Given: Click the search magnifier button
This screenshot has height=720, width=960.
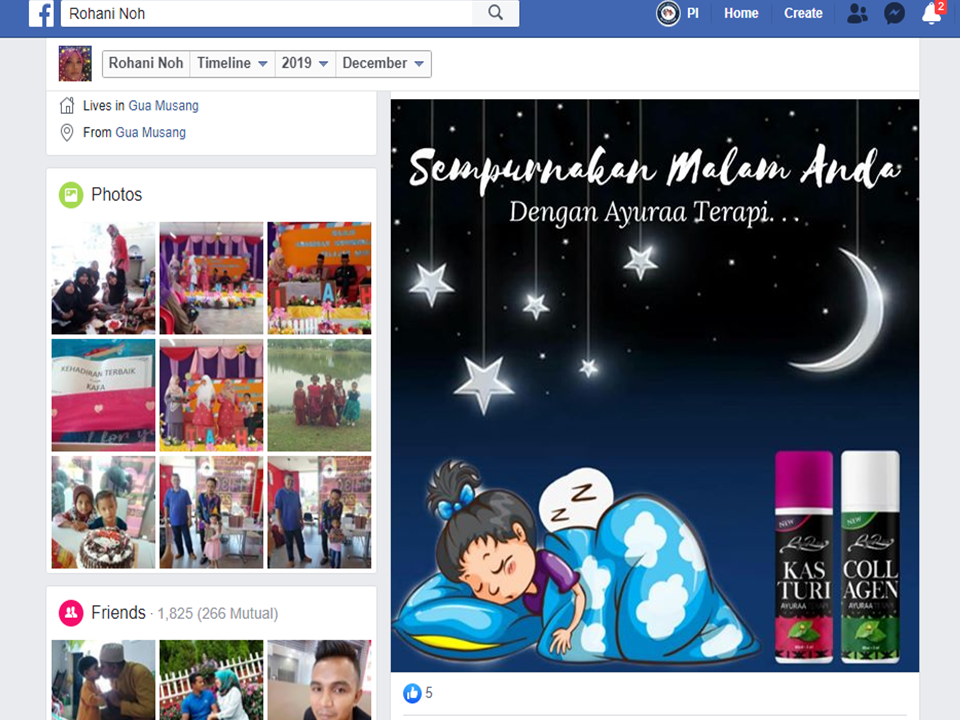Looking at the screenshot, I should pyautogui.click(x=495, y=13).
